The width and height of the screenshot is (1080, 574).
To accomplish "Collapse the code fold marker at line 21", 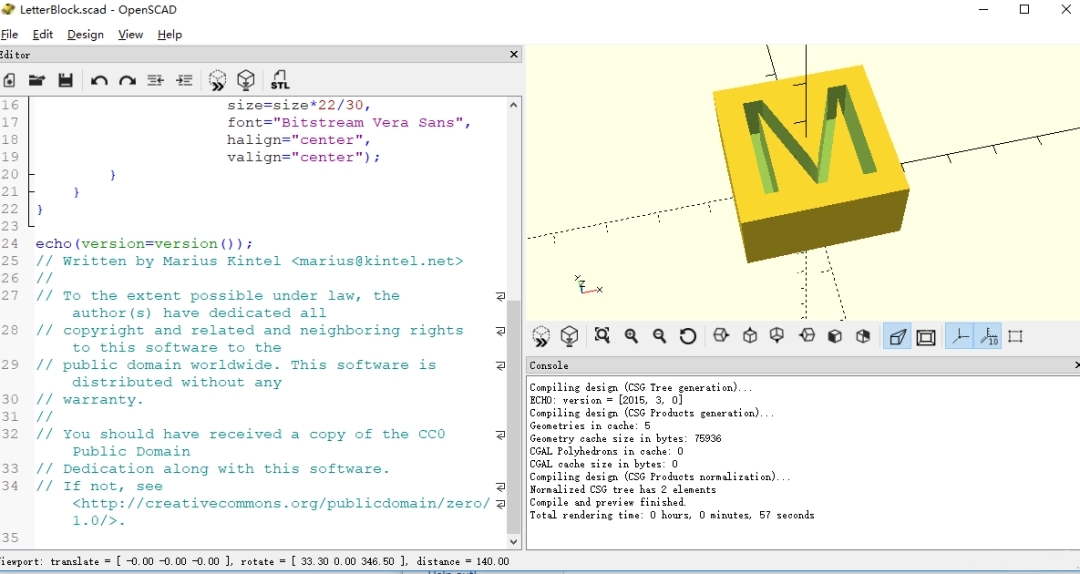I will tap(30, 192).
